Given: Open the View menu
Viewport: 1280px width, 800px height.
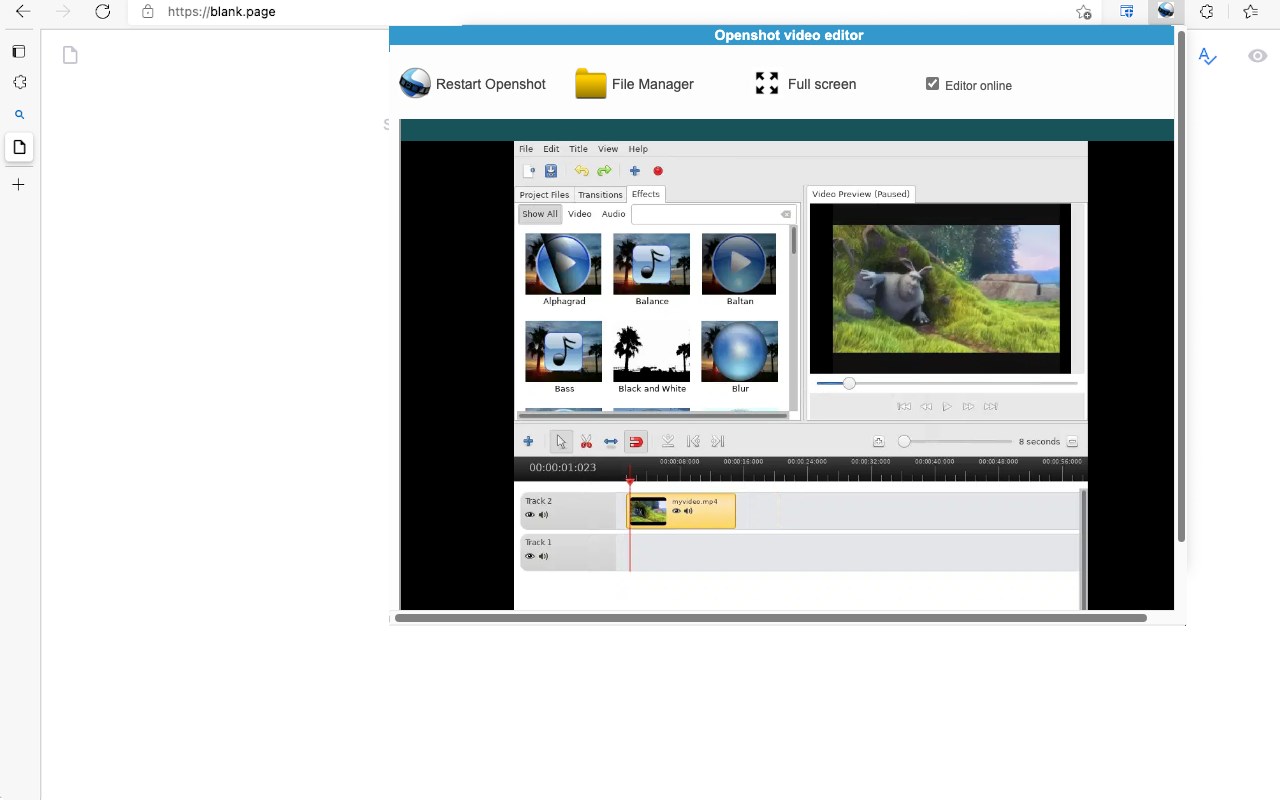Looking at the screenshot, I should click(608, 149).
